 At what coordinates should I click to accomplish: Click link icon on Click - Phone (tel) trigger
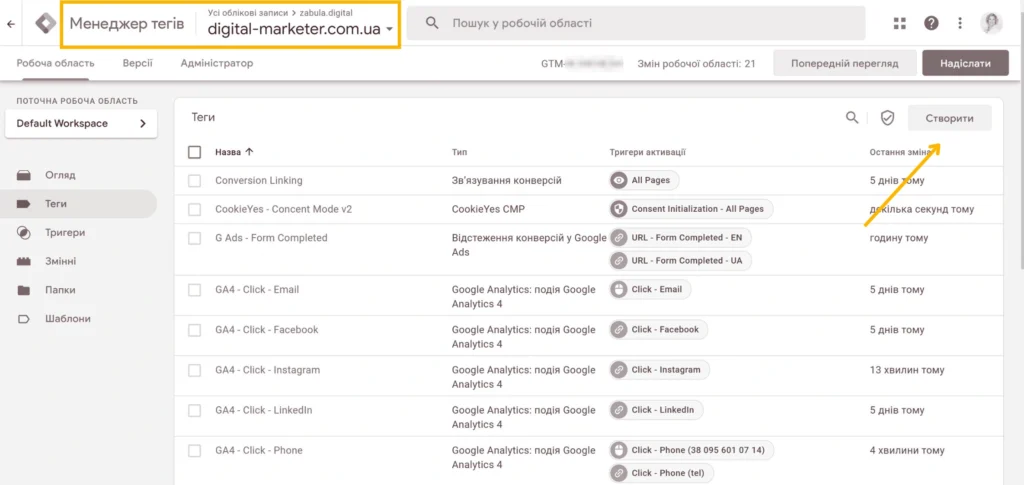618,473
